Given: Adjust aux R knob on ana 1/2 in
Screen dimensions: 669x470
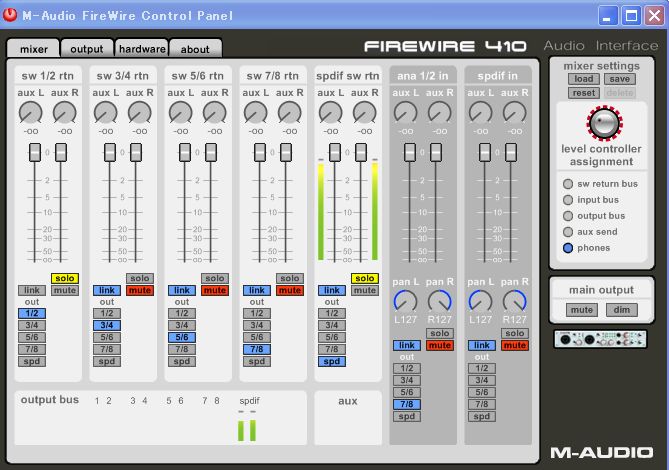Looking at the screenshot, I should [439, 113].
